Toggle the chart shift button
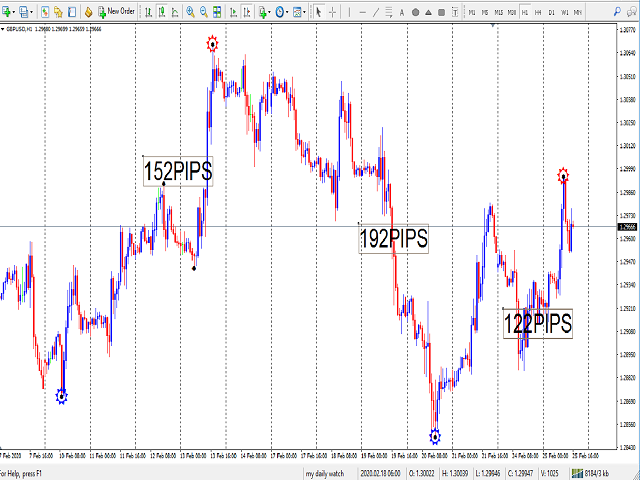 click(x=247, y=12)
